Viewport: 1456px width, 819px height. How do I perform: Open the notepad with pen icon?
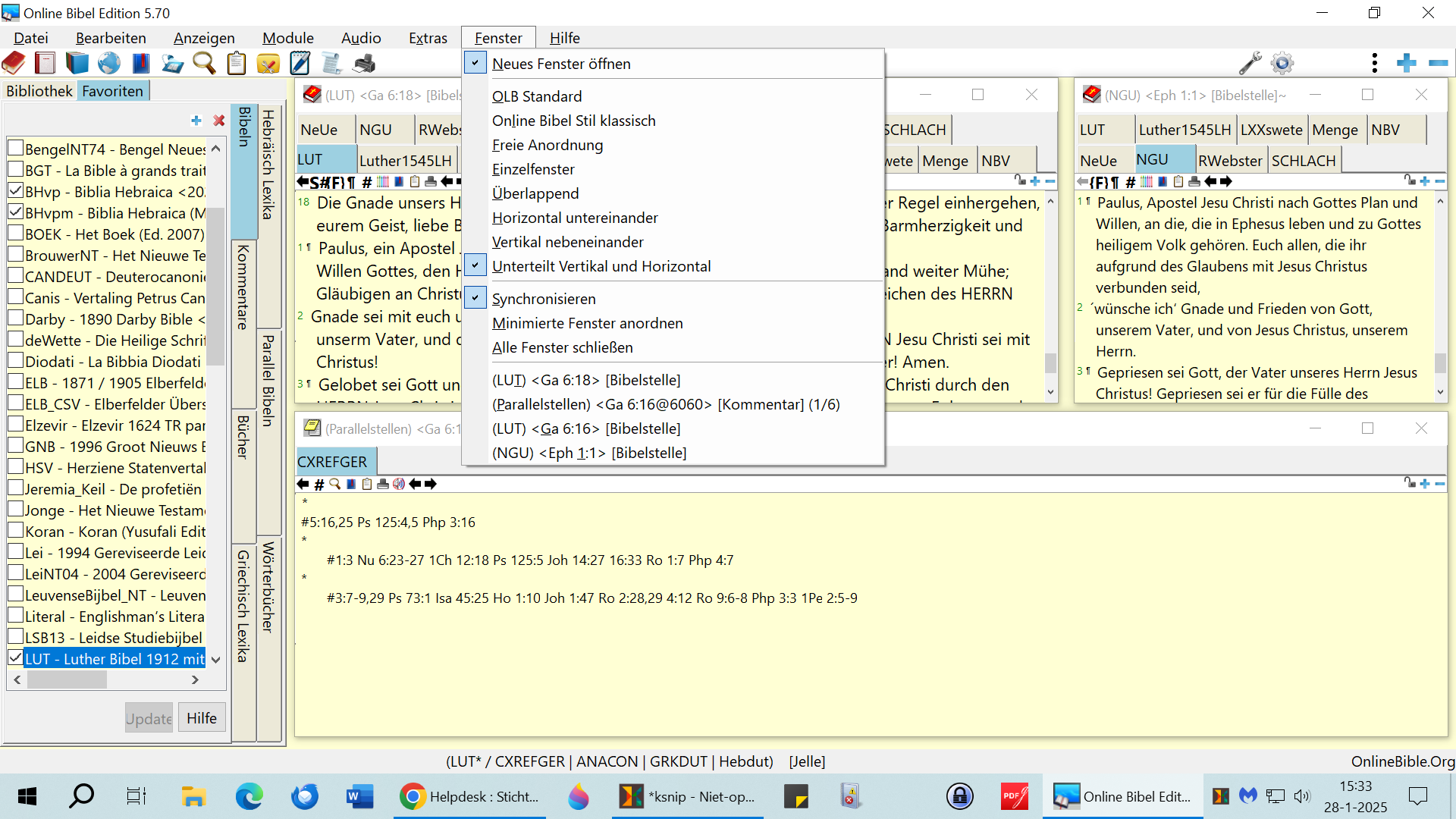300,64
